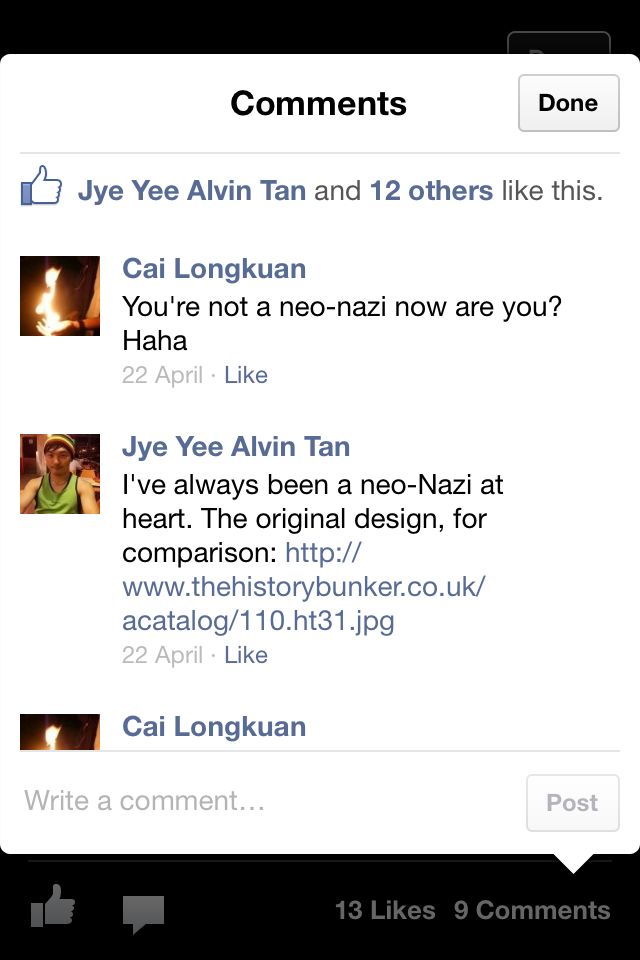The height and width of the screenshot is (960, 640).
Task: Close comments with the Done button
Action: 568,103
